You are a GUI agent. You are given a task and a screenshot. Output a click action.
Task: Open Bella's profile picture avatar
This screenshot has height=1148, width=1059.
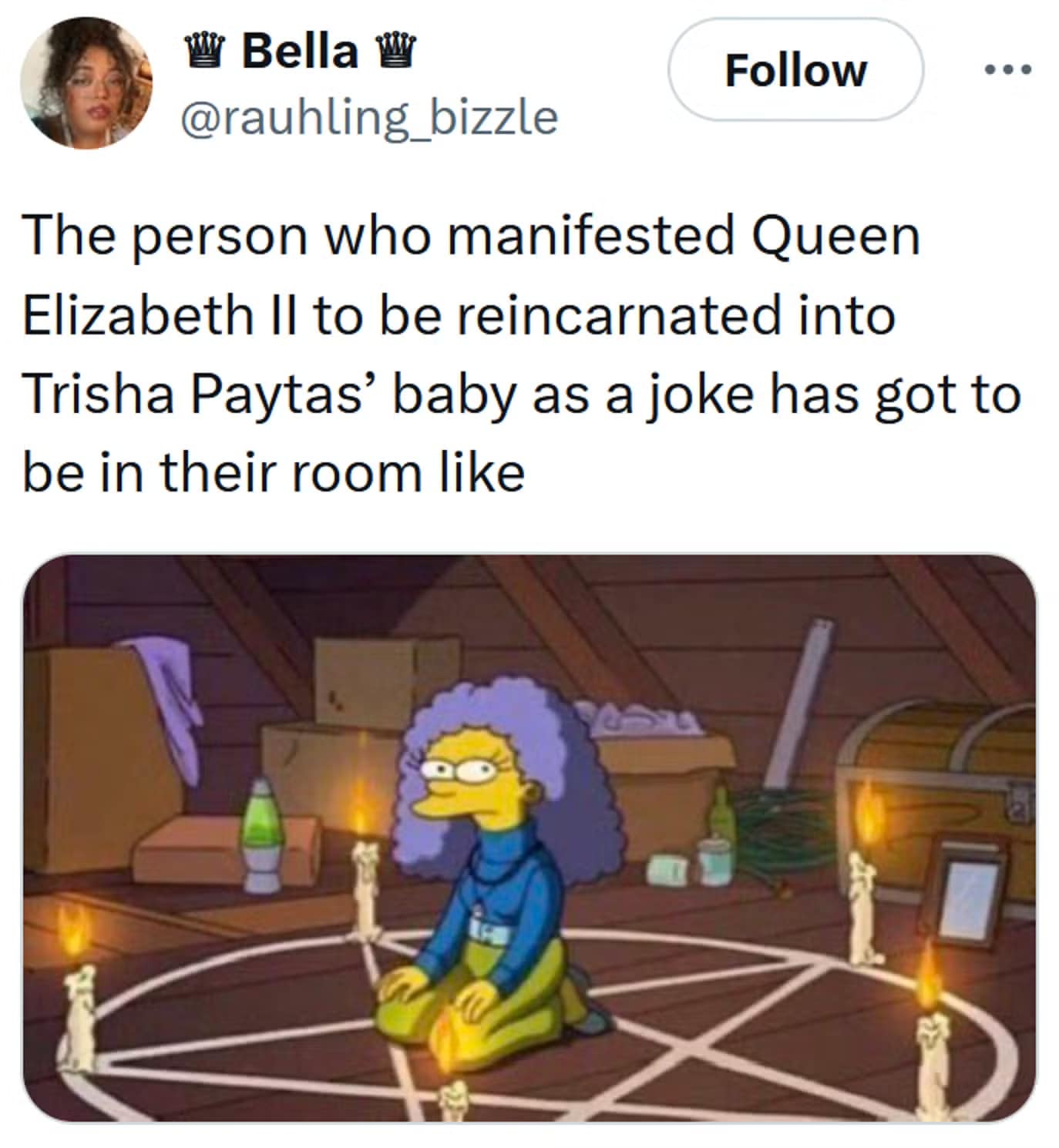coord(86,83)
